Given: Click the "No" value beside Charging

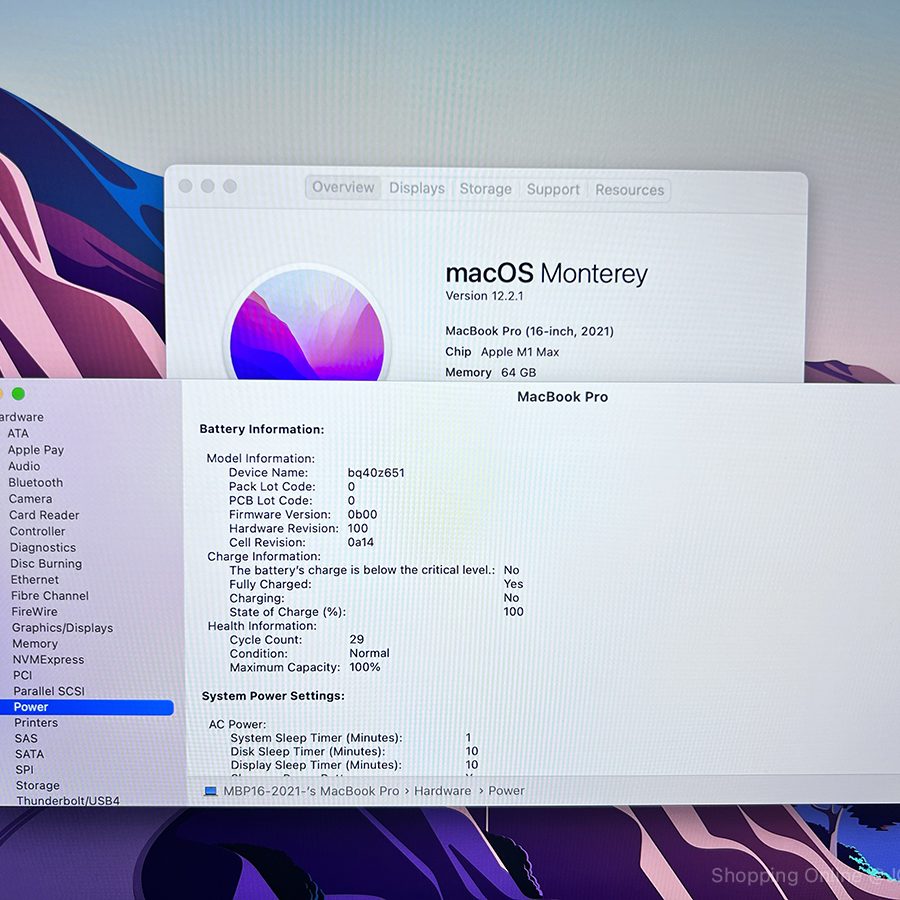Looking at the screenshot, I should click(511, 598).
